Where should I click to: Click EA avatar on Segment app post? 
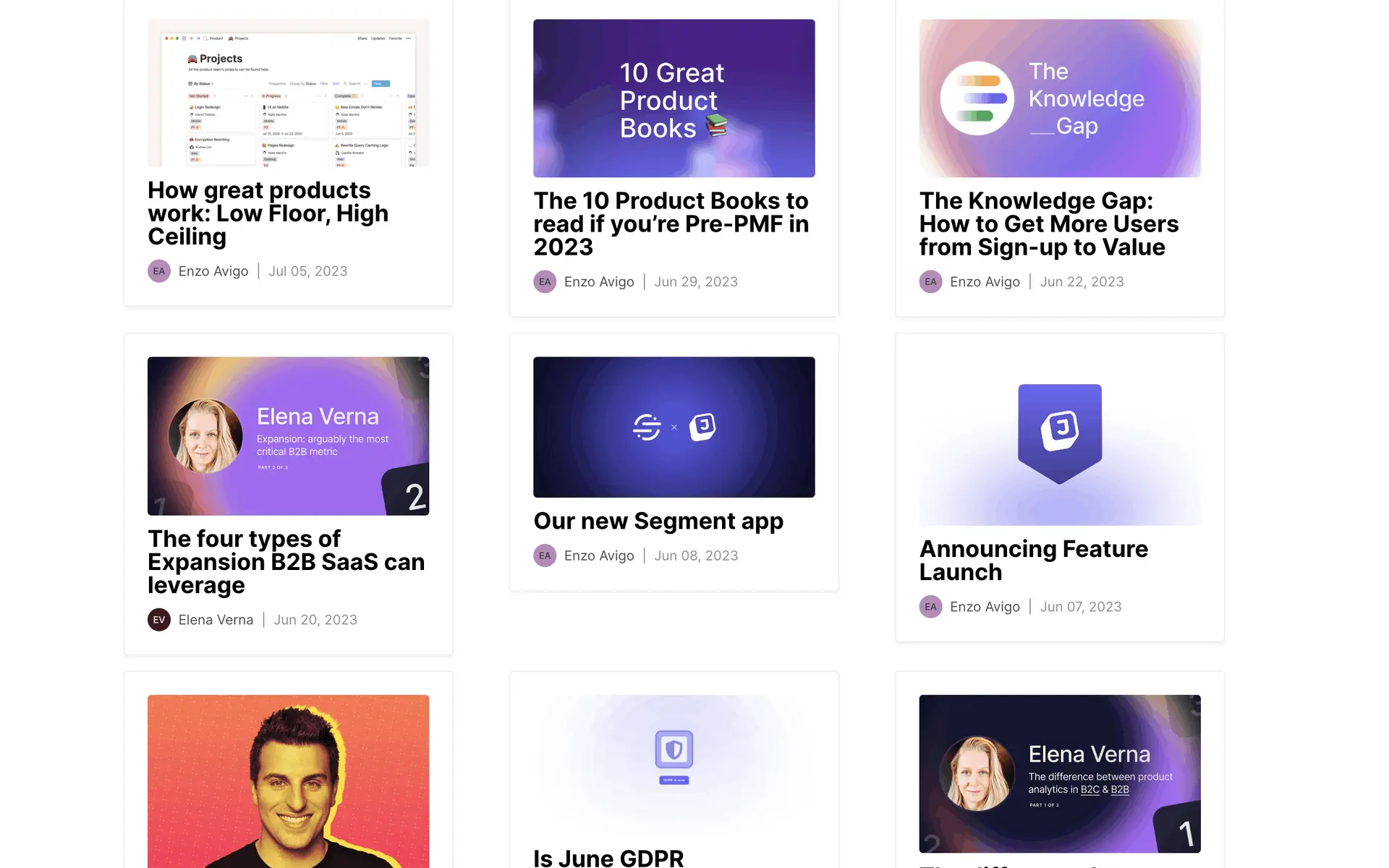pos(545,556)
